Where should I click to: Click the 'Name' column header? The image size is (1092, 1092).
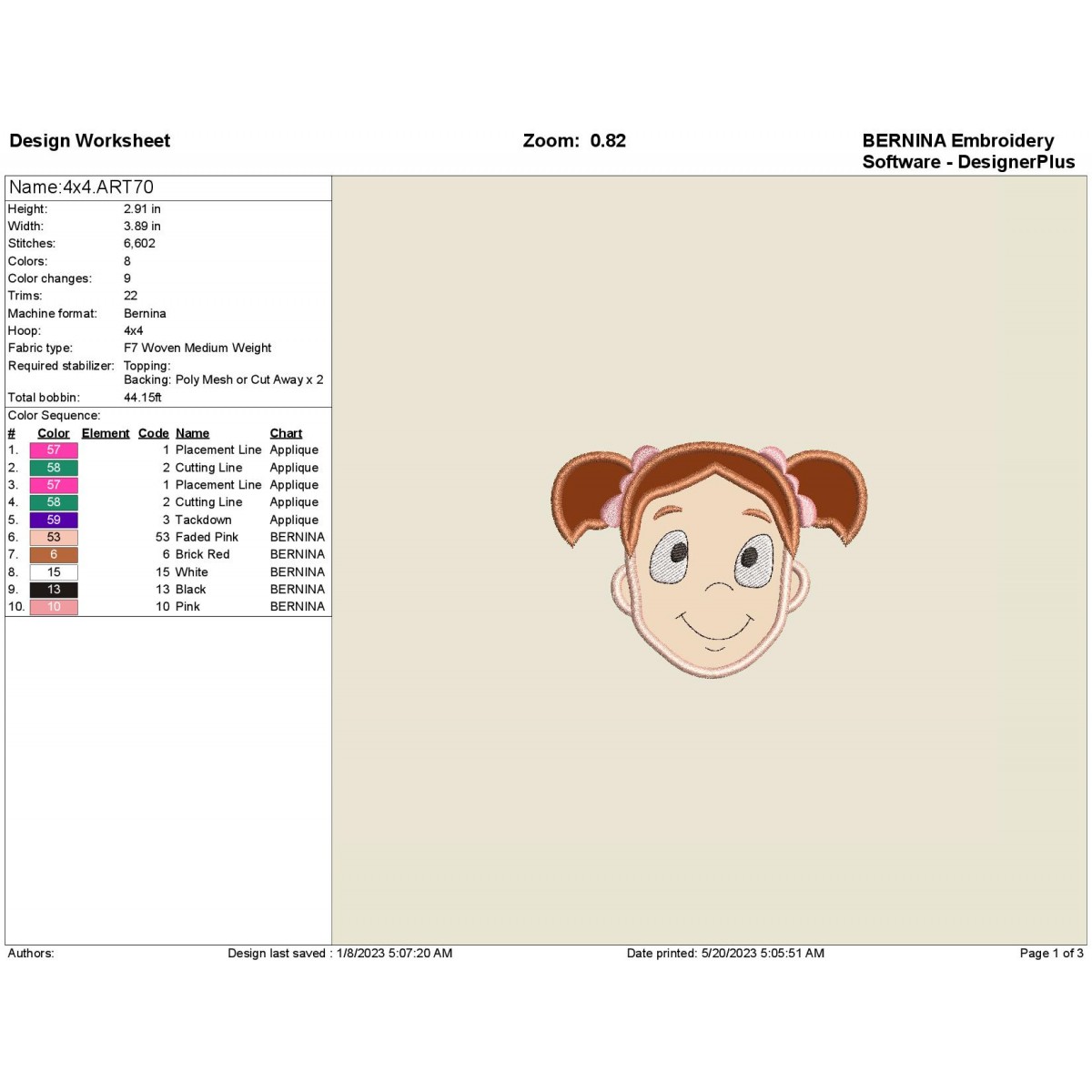click(192, 434)
